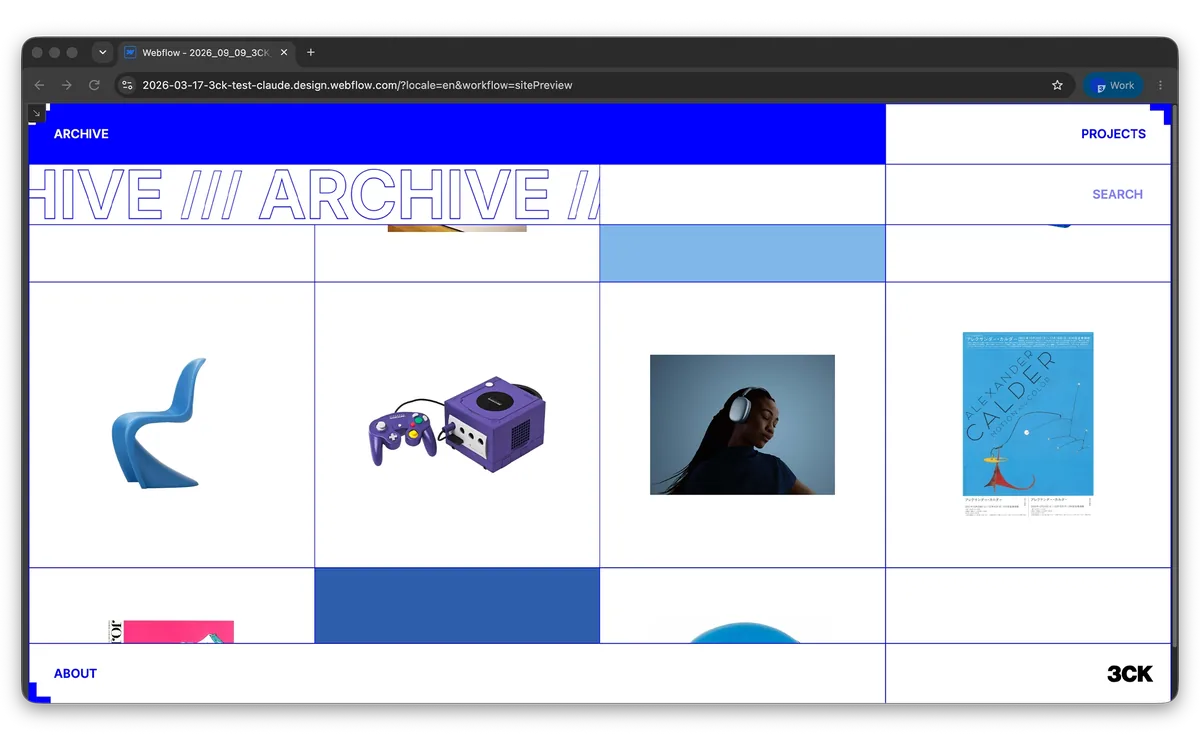The width and height of the screenshot is (1200, 750).
Task: Open a new browser tab
Action: [x=311, y=52]
